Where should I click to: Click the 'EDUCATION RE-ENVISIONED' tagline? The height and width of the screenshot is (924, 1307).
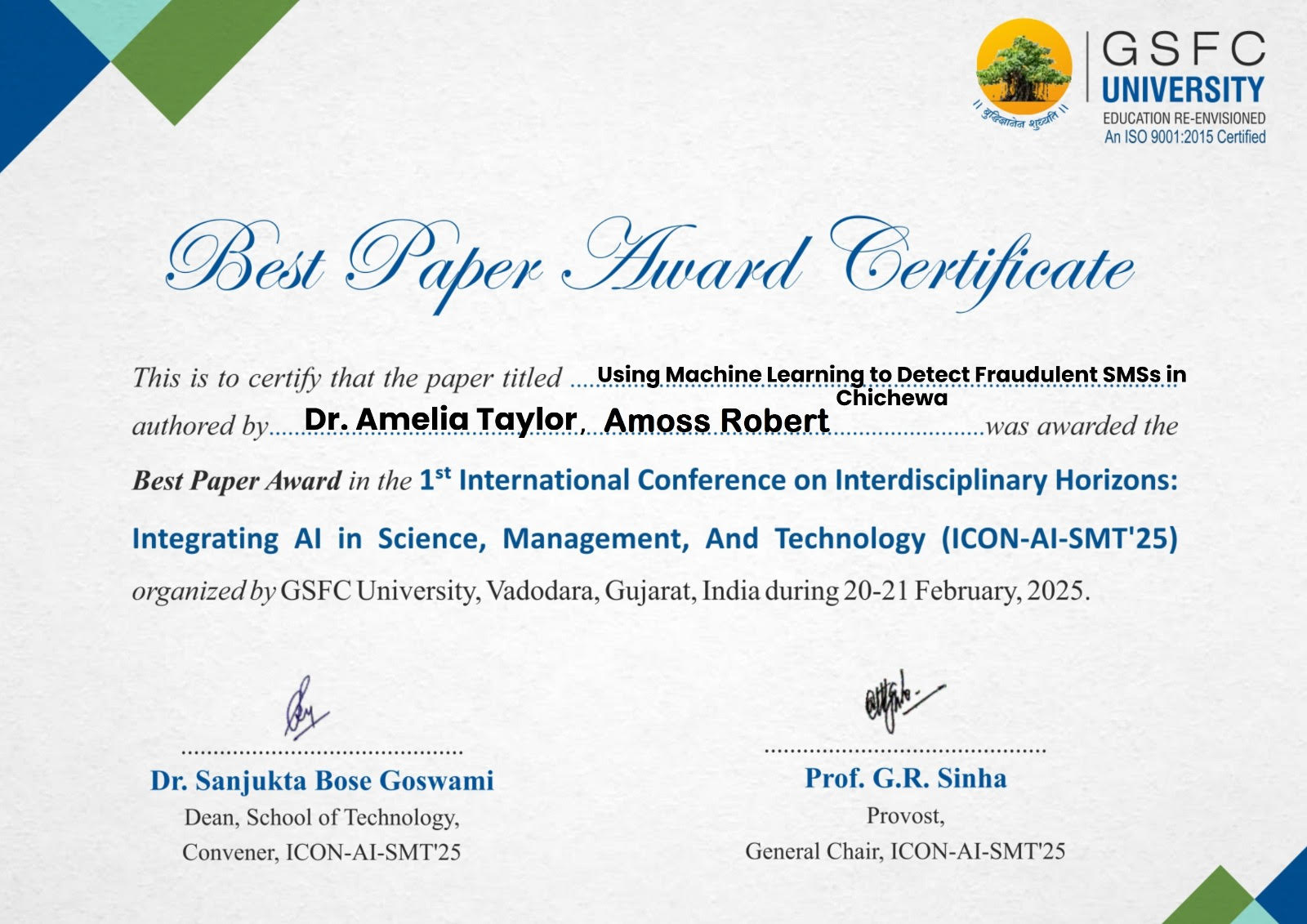pos(1184,118)
